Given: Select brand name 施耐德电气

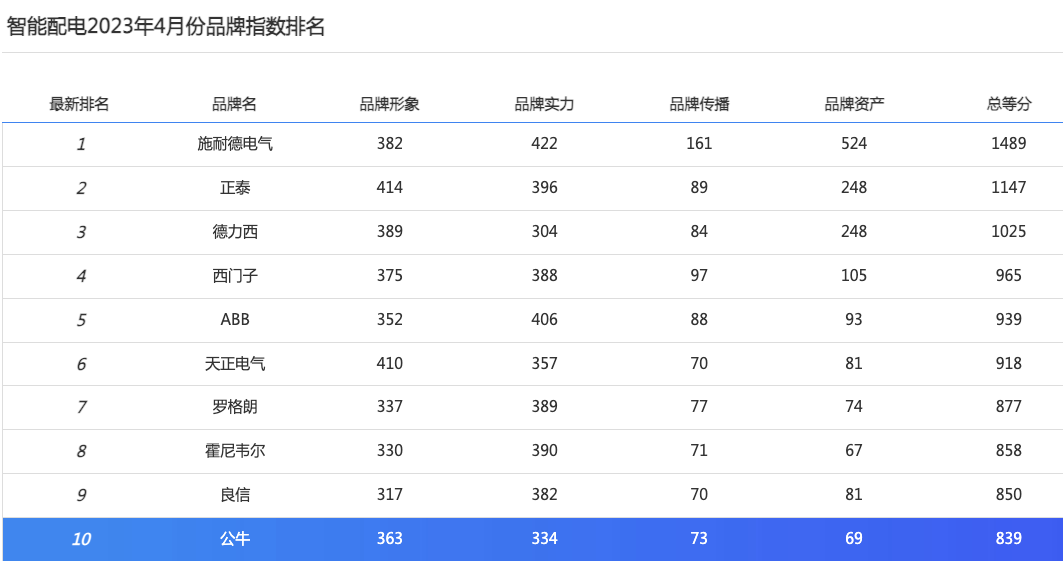Looking at the screenshot, I should click(x=235, y=144).
